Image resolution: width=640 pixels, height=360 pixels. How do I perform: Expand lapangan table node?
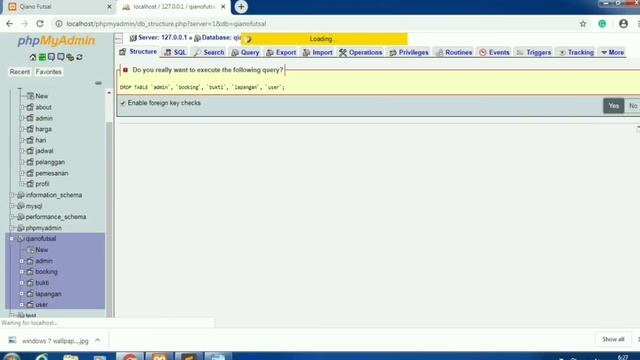[22, 293]
